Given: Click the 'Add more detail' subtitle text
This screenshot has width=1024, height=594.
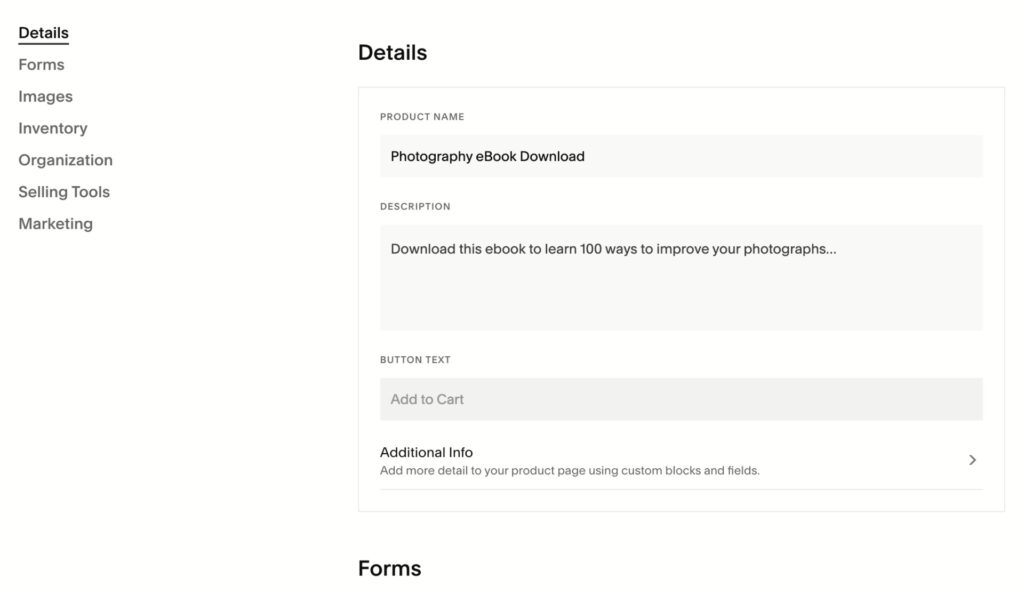Looking at the screenshot, I should click(x=569, y=471).
